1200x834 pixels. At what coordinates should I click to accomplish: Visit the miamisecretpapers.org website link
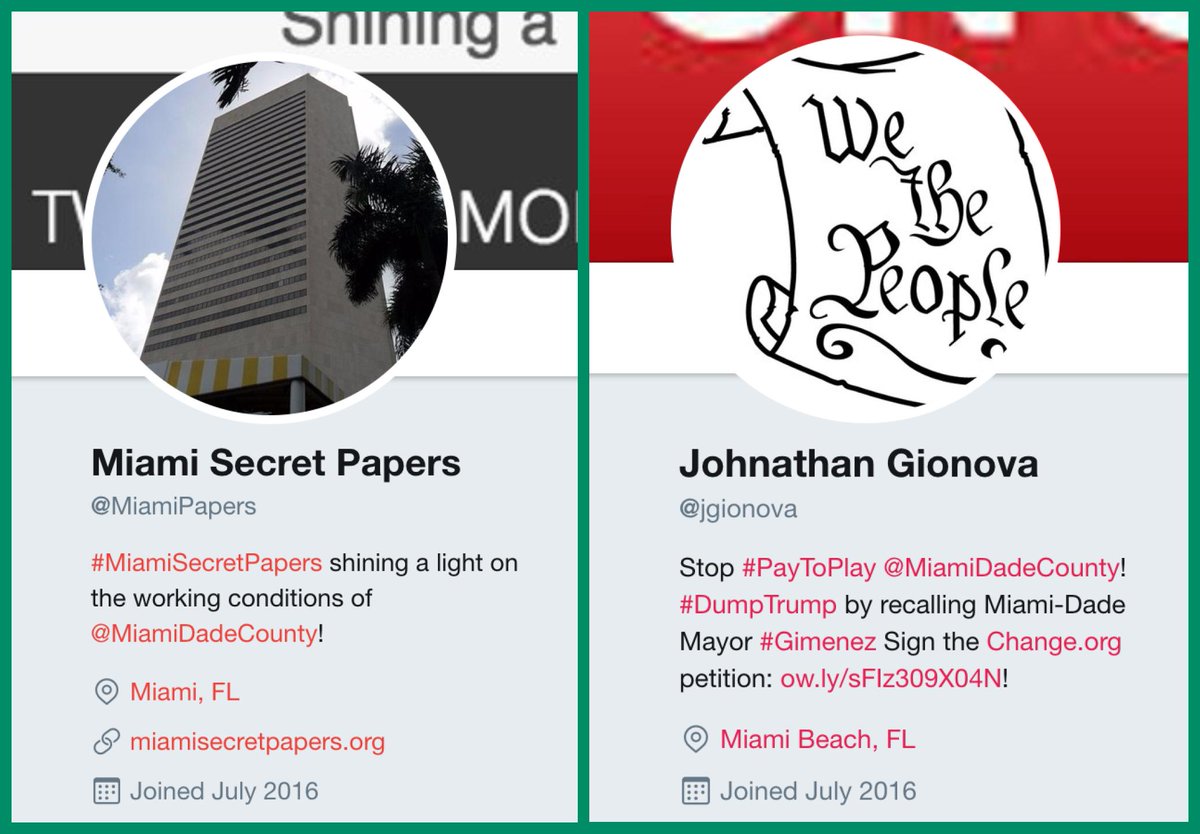pos(257,742)
